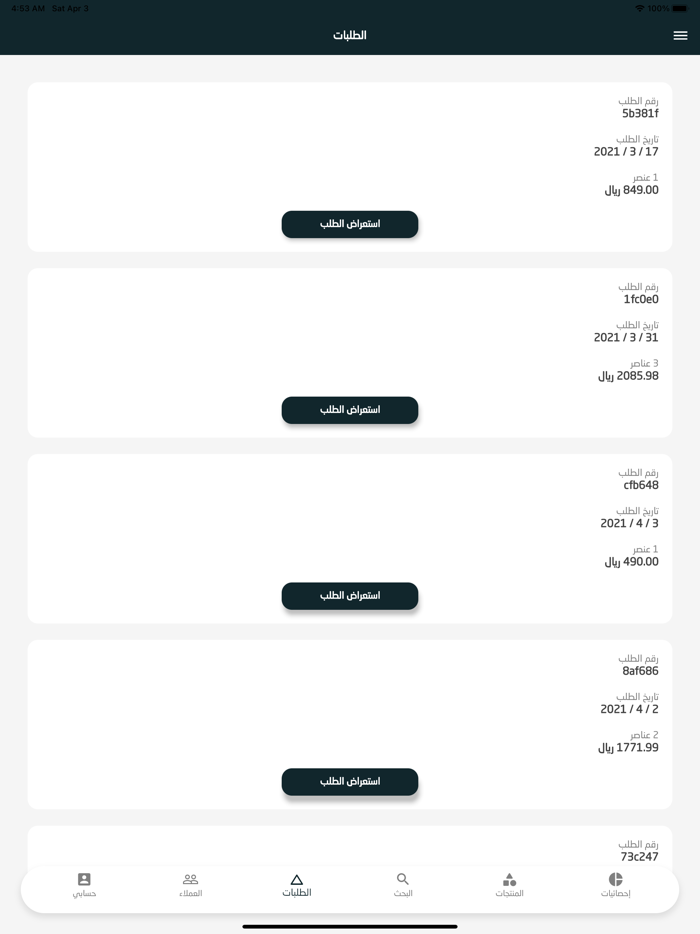
Task: Select the المنتجات products icon
Action: (x=509, y=886)
